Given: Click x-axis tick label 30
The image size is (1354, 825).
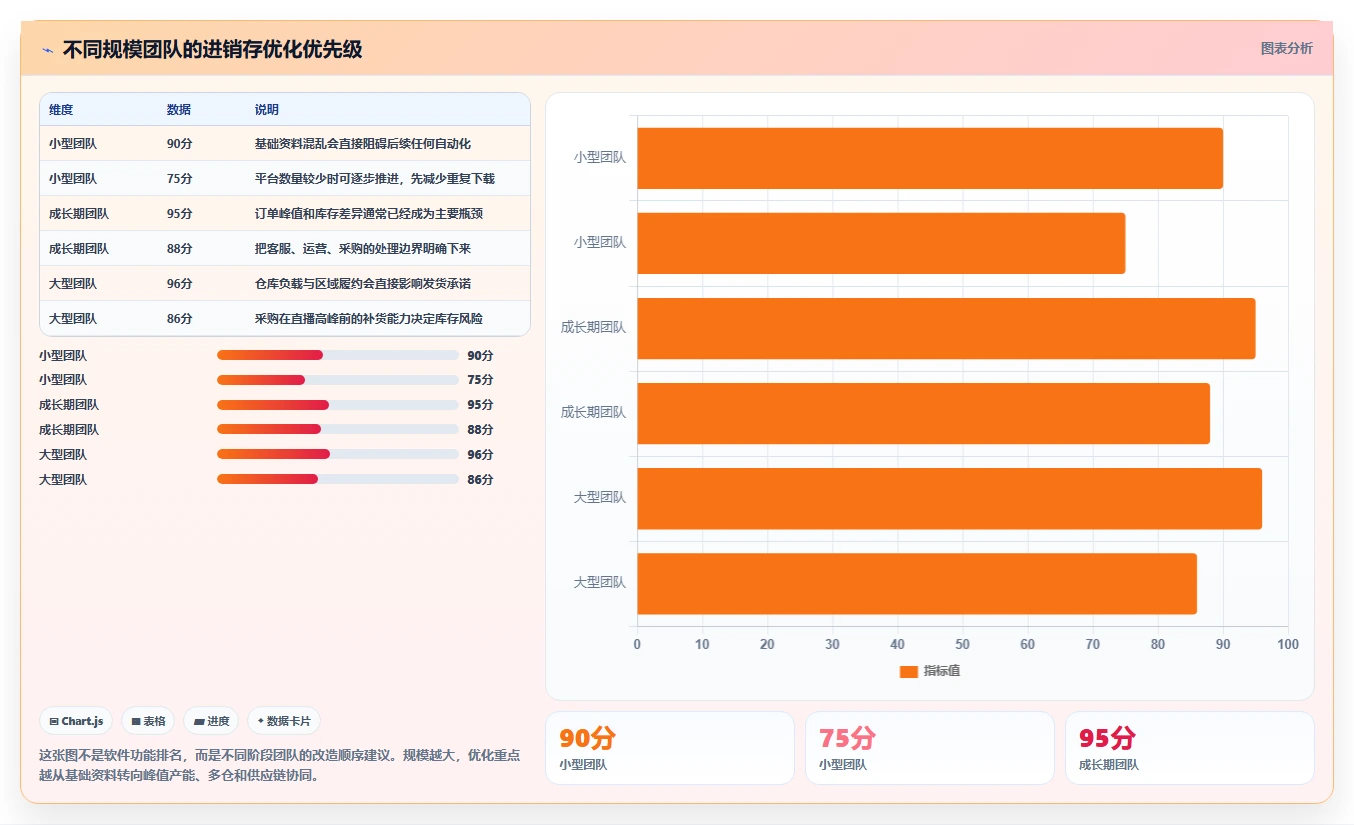Looking at the screenshot, I should click(832, 644).
